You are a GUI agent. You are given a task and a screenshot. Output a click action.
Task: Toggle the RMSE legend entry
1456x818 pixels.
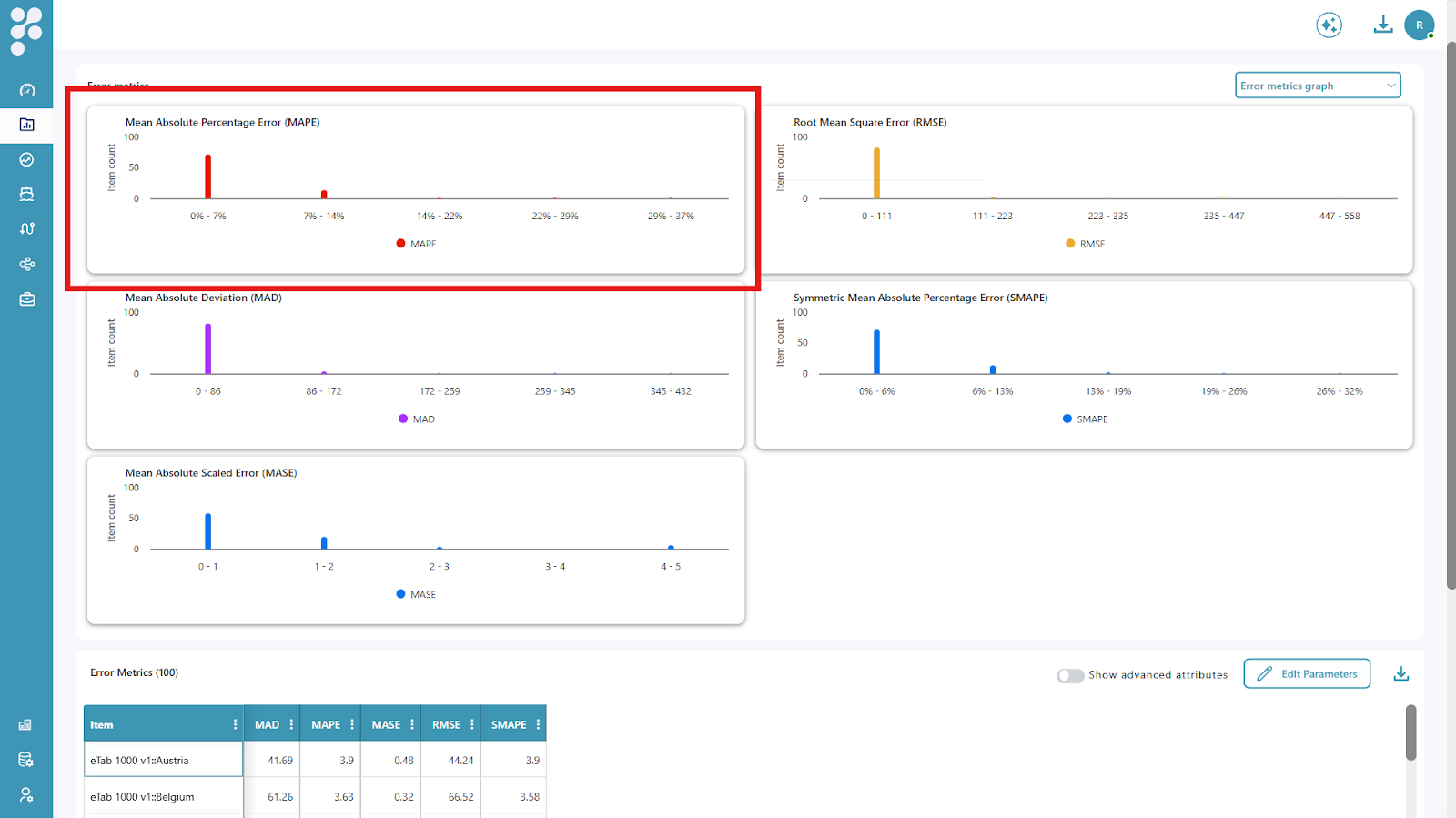point(1085,244)
